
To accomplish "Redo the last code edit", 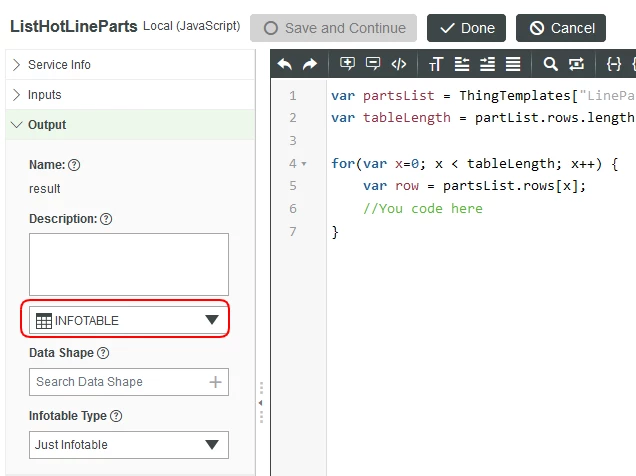I will [x=310, y=64].
